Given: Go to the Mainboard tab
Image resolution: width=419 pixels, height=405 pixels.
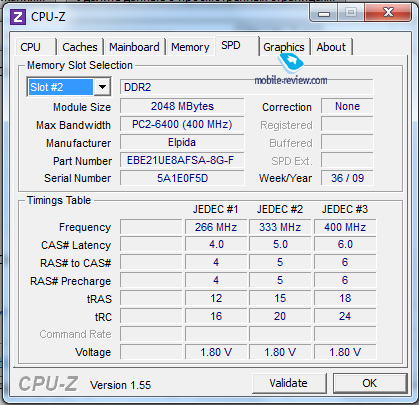Looking at the screenshot, I should (134, 47).
